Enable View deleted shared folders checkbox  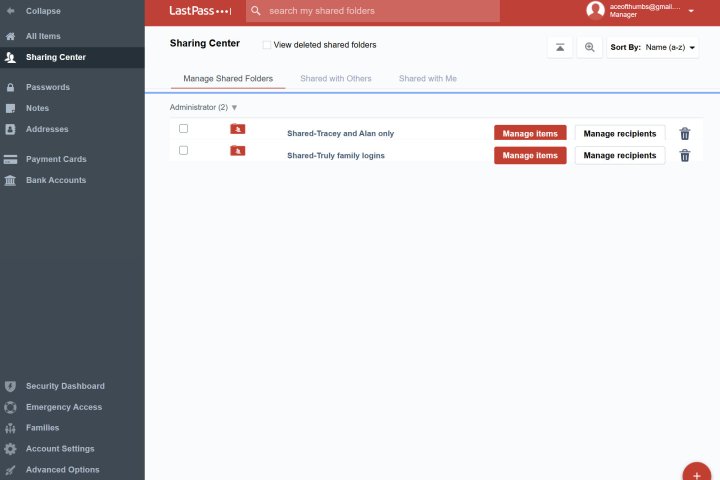coord(267,45)
